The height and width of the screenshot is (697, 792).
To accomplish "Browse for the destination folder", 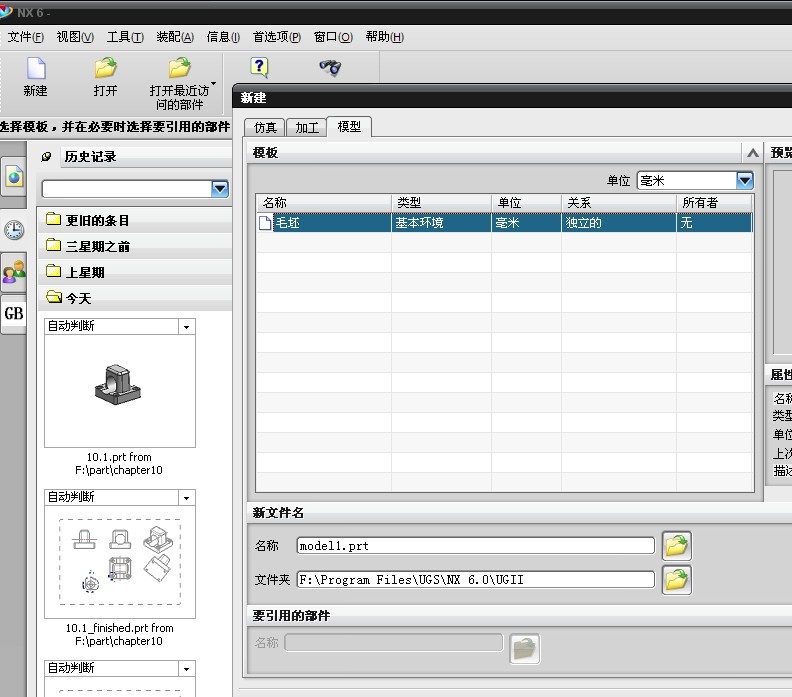I will coord(676,580).
